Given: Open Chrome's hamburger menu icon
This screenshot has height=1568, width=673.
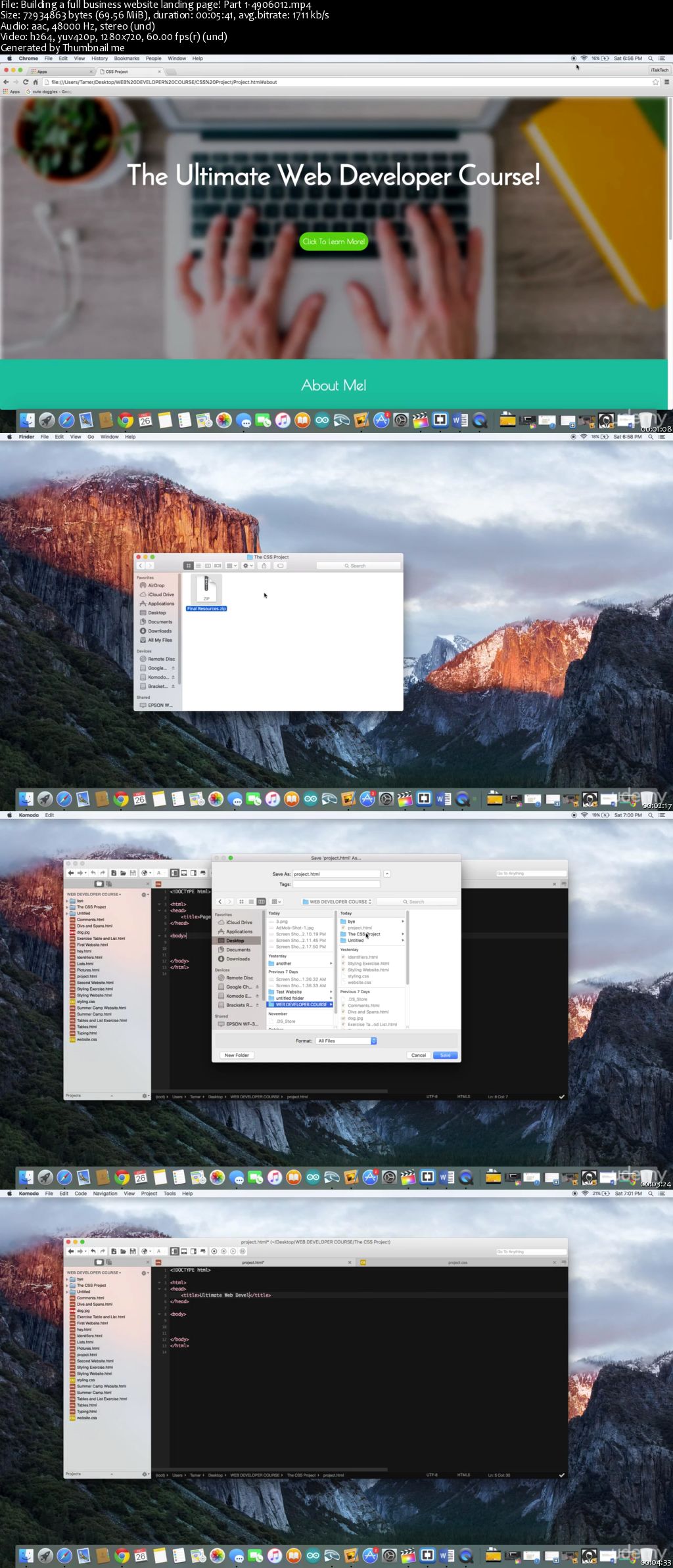Looking at the screenshot, I should [x=666, y=82].
